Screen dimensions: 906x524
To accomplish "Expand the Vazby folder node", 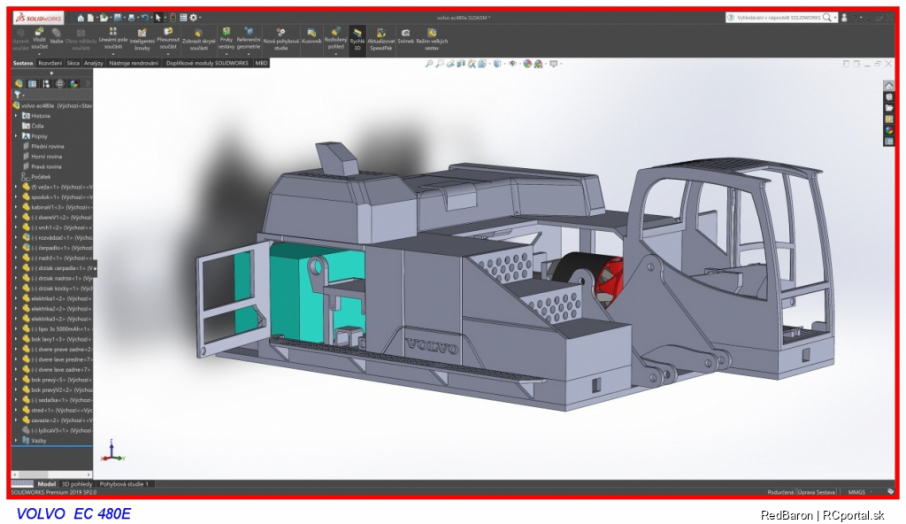I will click(16, 440).
